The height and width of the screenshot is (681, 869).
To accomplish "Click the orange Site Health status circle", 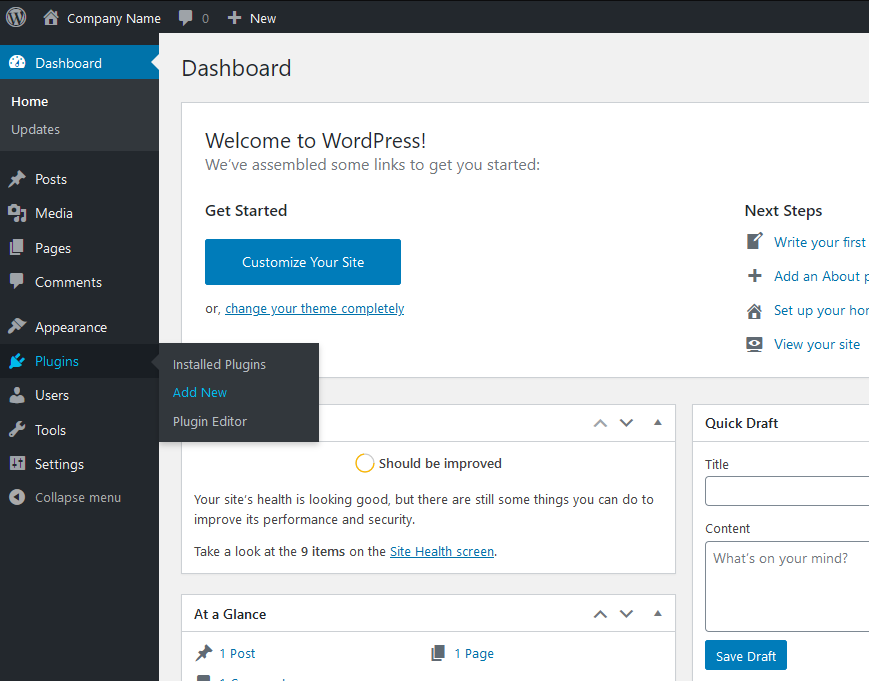I will 364,463.
